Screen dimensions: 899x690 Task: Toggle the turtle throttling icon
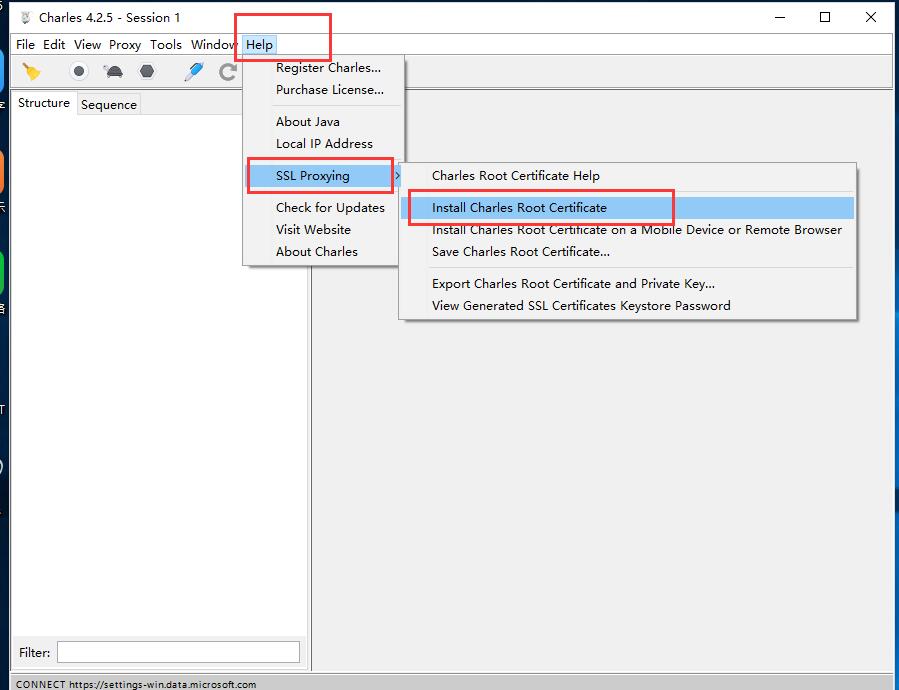click(x=113, y=72)
